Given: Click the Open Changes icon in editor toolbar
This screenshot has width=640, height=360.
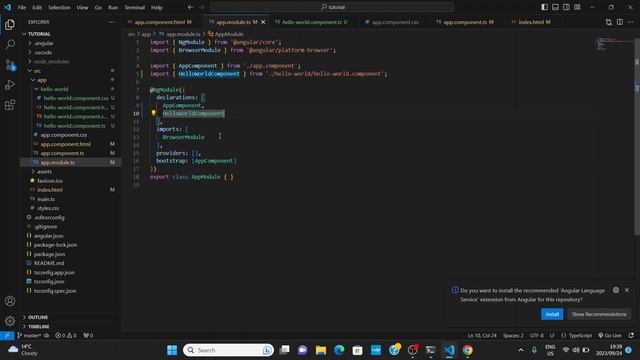Looking at the screenshot, I should click(609, 22).
